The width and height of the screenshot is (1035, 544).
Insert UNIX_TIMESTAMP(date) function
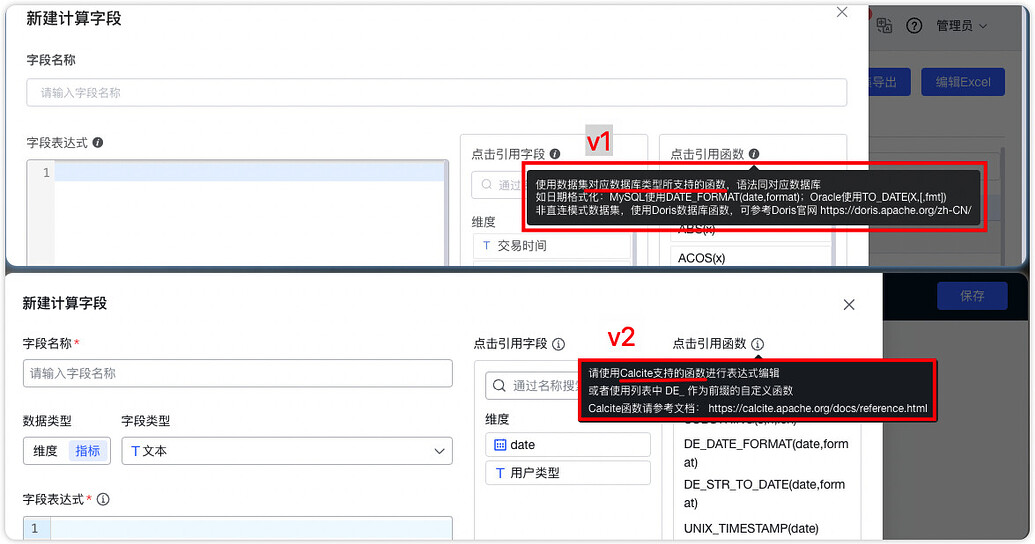click(751, 528)
